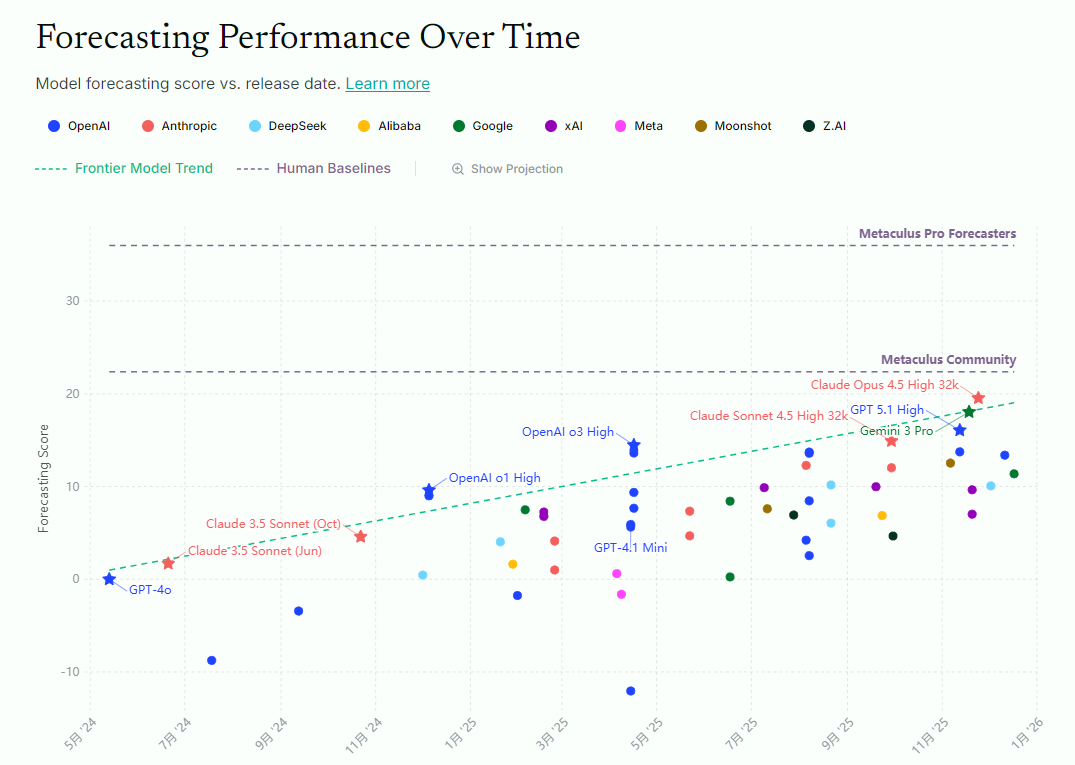Click the Metaculus Pro Forecasters label

(x=937, y=234)
